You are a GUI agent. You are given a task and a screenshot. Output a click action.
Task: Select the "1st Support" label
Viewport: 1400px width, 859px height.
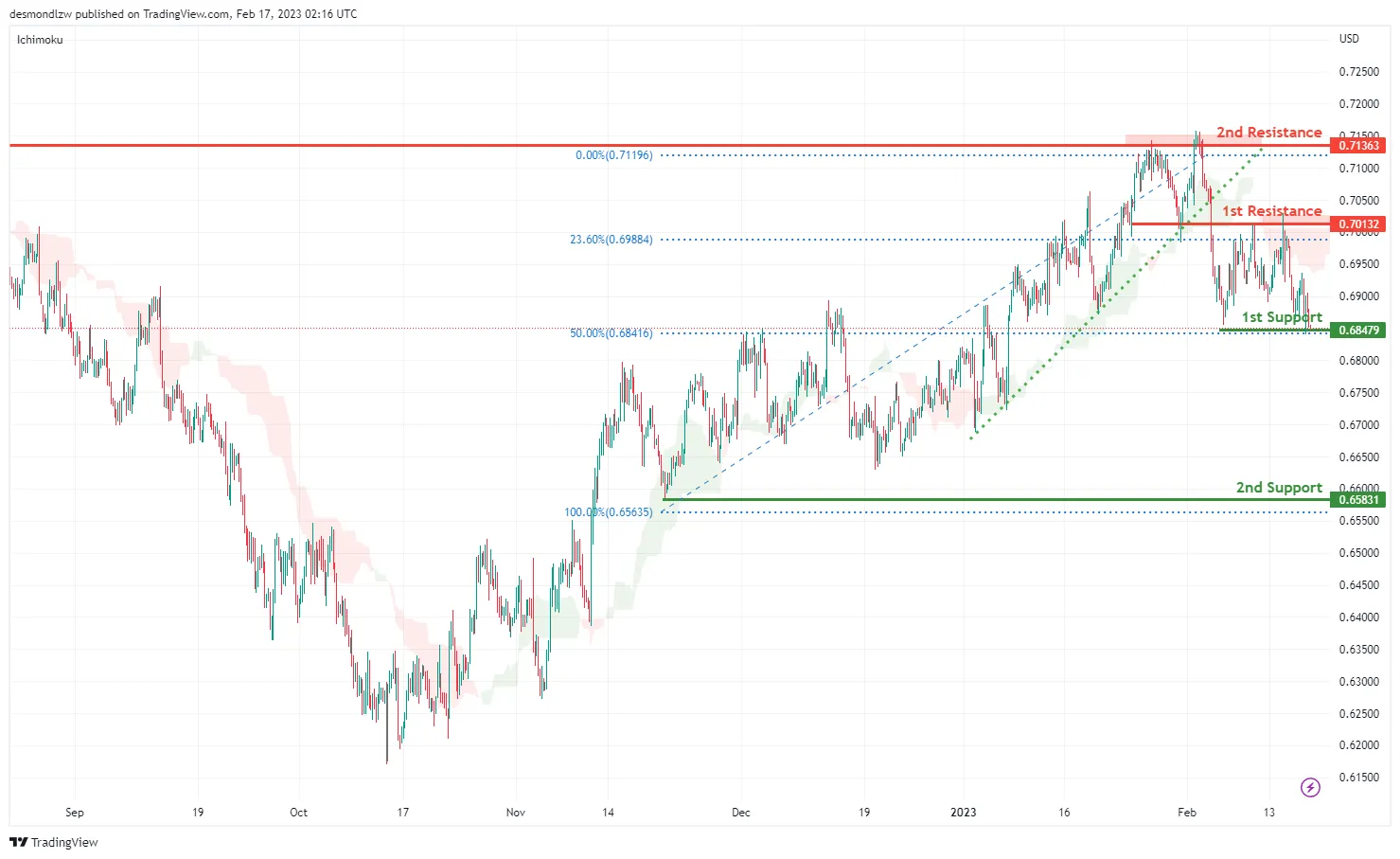point(1282,317)
